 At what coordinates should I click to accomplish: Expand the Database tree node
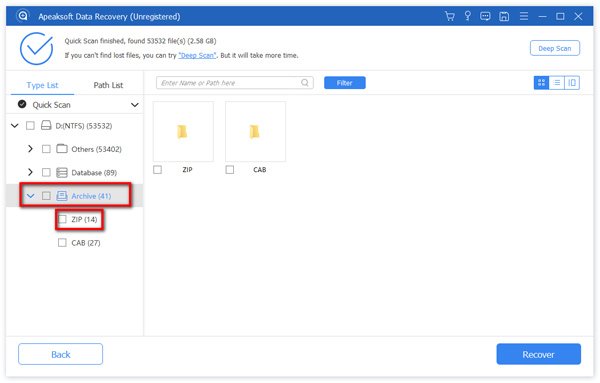coord(30,173)
